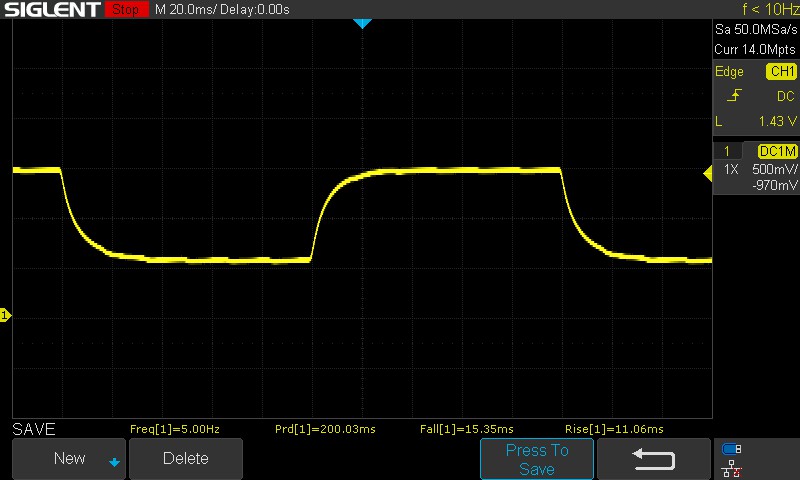Screen dimensions: 800x480
Task: Click the Press To Save button
Action: [537, 459]
